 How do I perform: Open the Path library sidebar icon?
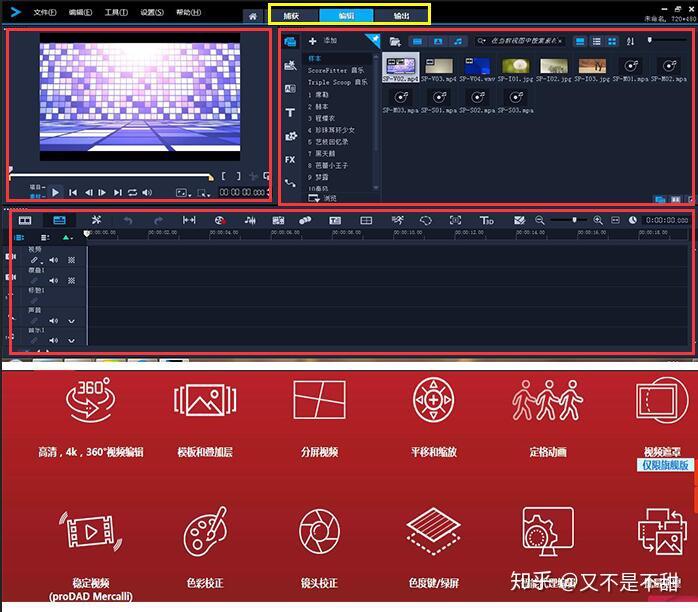(x=290, y=182)
